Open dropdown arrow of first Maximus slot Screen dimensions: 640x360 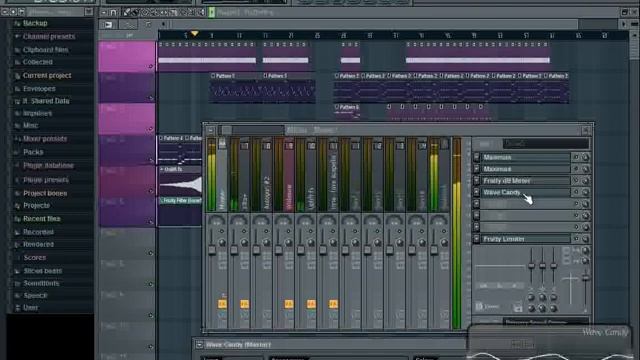(476, 157)
